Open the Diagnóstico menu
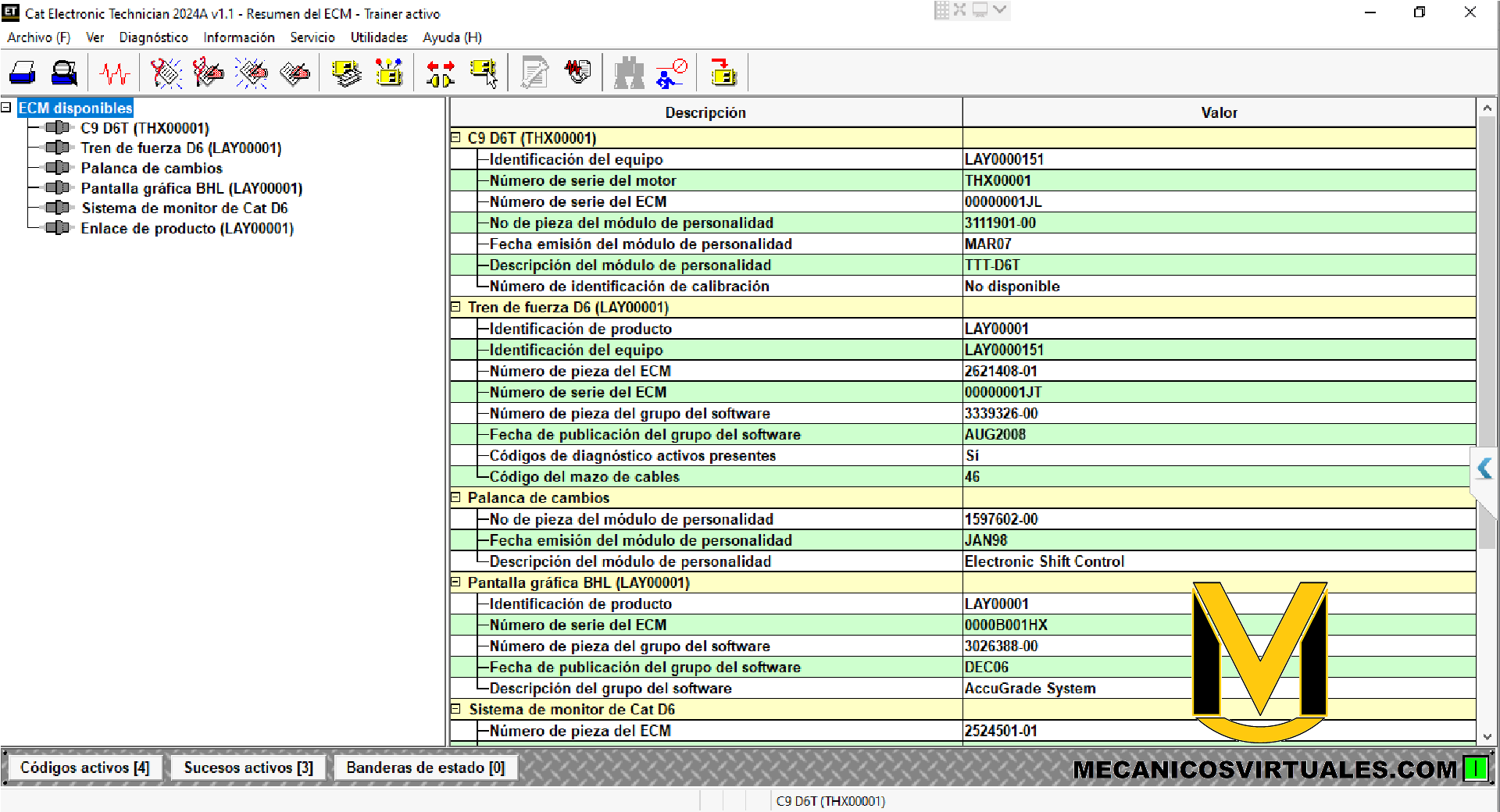This screenshot has width=1500, height=812. (x=153, y=37)
